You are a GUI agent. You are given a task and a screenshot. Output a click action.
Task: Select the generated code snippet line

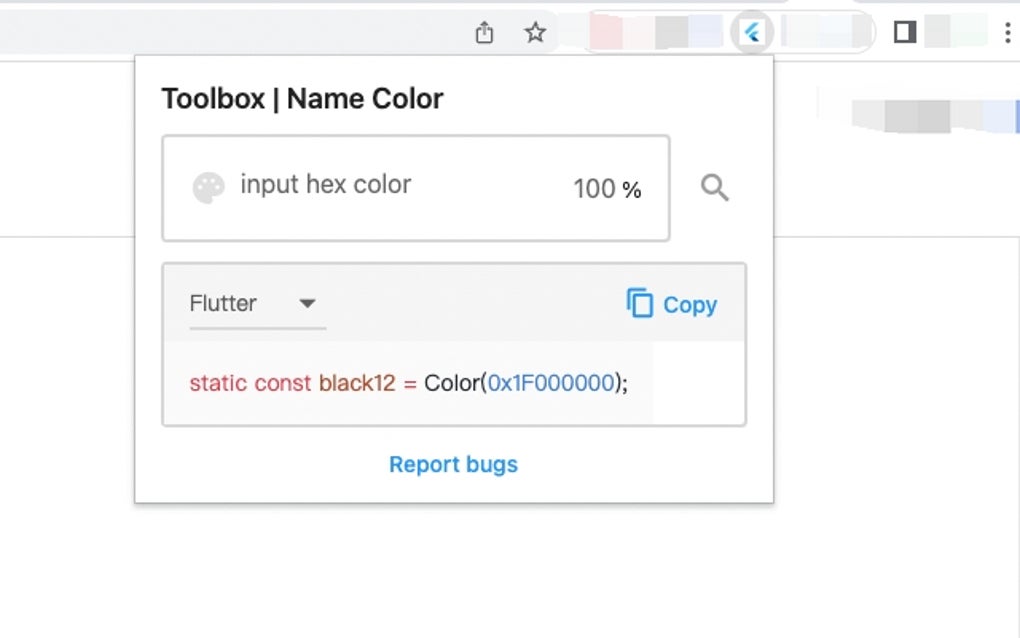(x=409, y=383)
